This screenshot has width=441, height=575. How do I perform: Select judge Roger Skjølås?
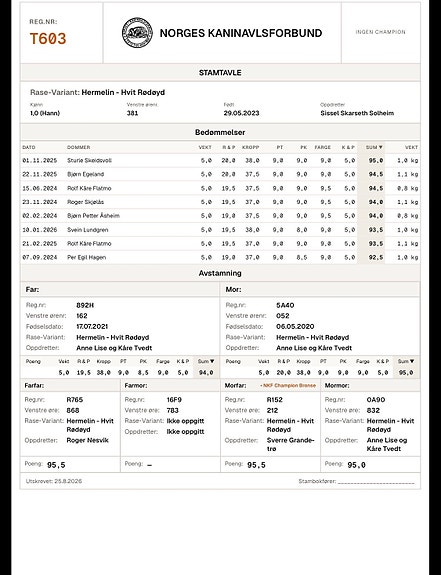(85, 202)
